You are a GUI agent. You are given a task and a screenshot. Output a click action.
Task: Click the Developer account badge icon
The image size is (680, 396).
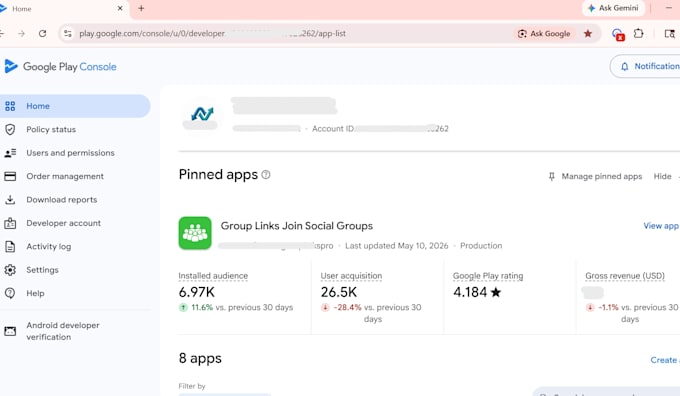pos(10,223)
